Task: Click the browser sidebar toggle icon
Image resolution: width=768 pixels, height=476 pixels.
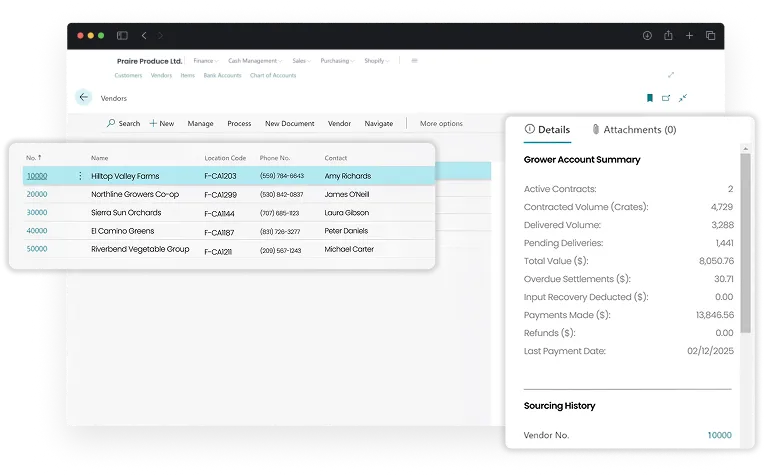Action: [122, 36]
